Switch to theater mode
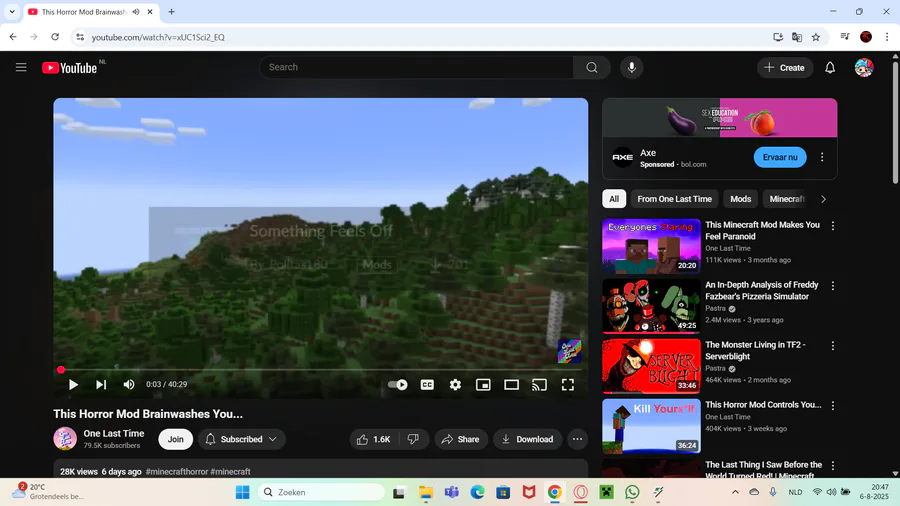 tap(511, 384)
